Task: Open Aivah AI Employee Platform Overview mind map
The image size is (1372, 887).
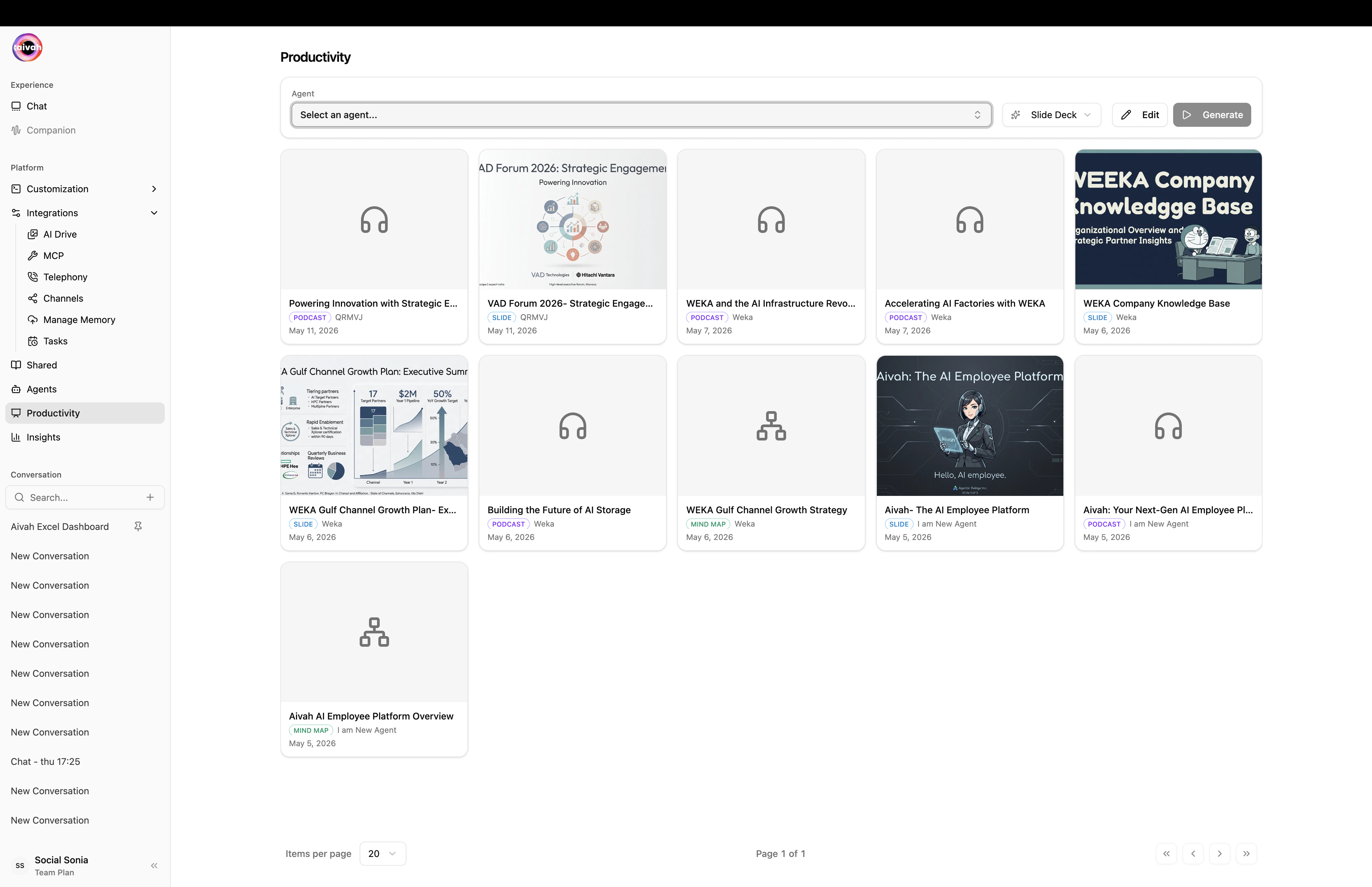Action: [x=374, y=659]
